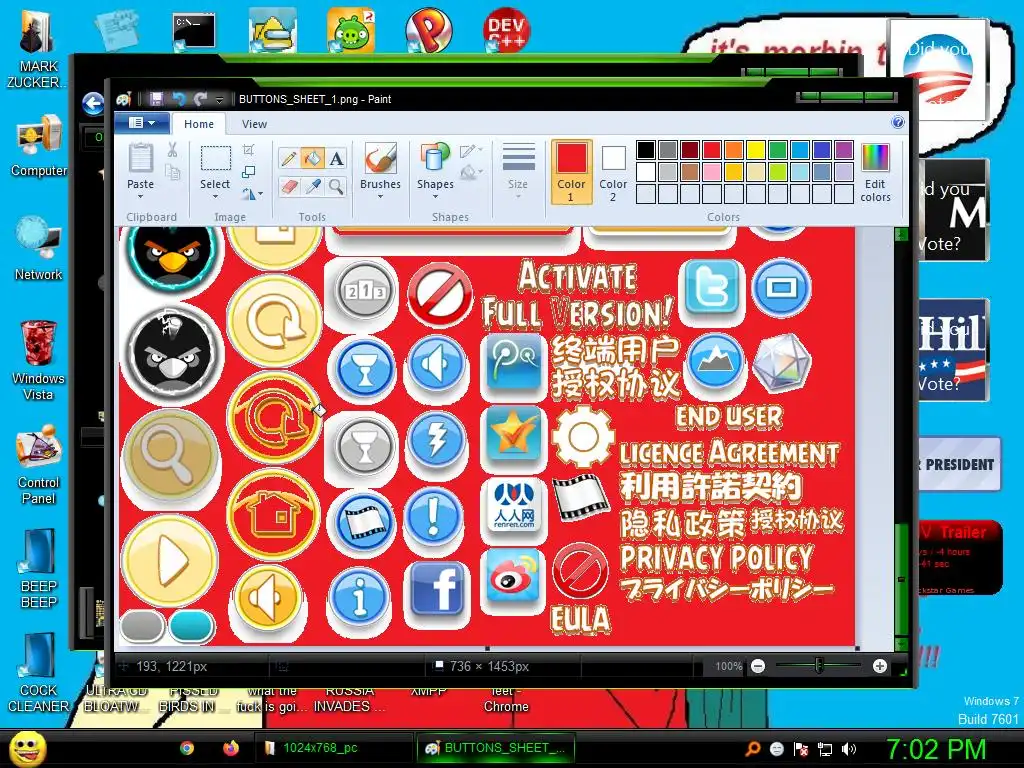Open the Control Panel desktop icon
Viewport: 1024px width, 768px height.
click(x=38, y=464)
